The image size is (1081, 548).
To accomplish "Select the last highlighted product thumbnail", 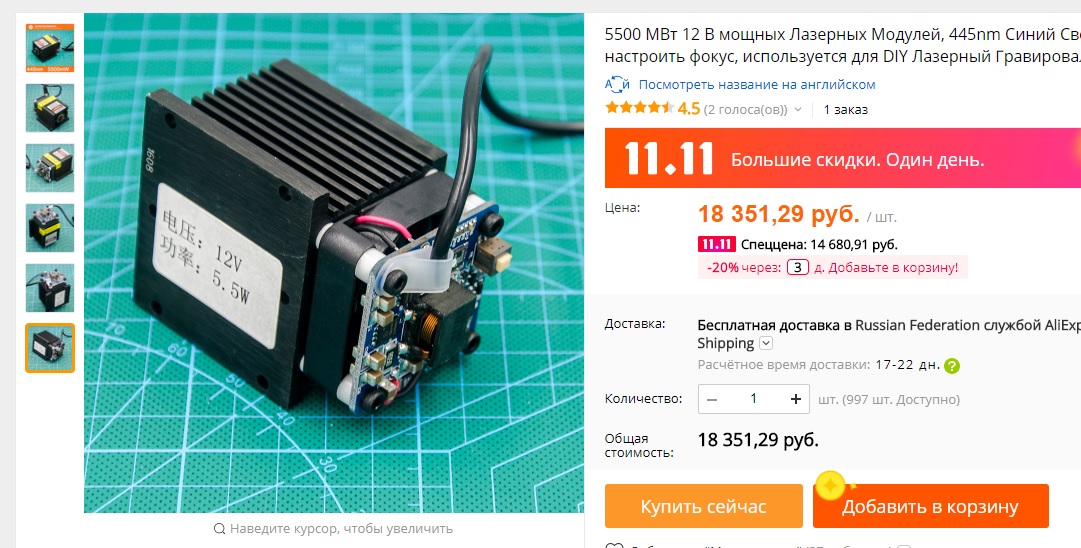I will point(50,348).
